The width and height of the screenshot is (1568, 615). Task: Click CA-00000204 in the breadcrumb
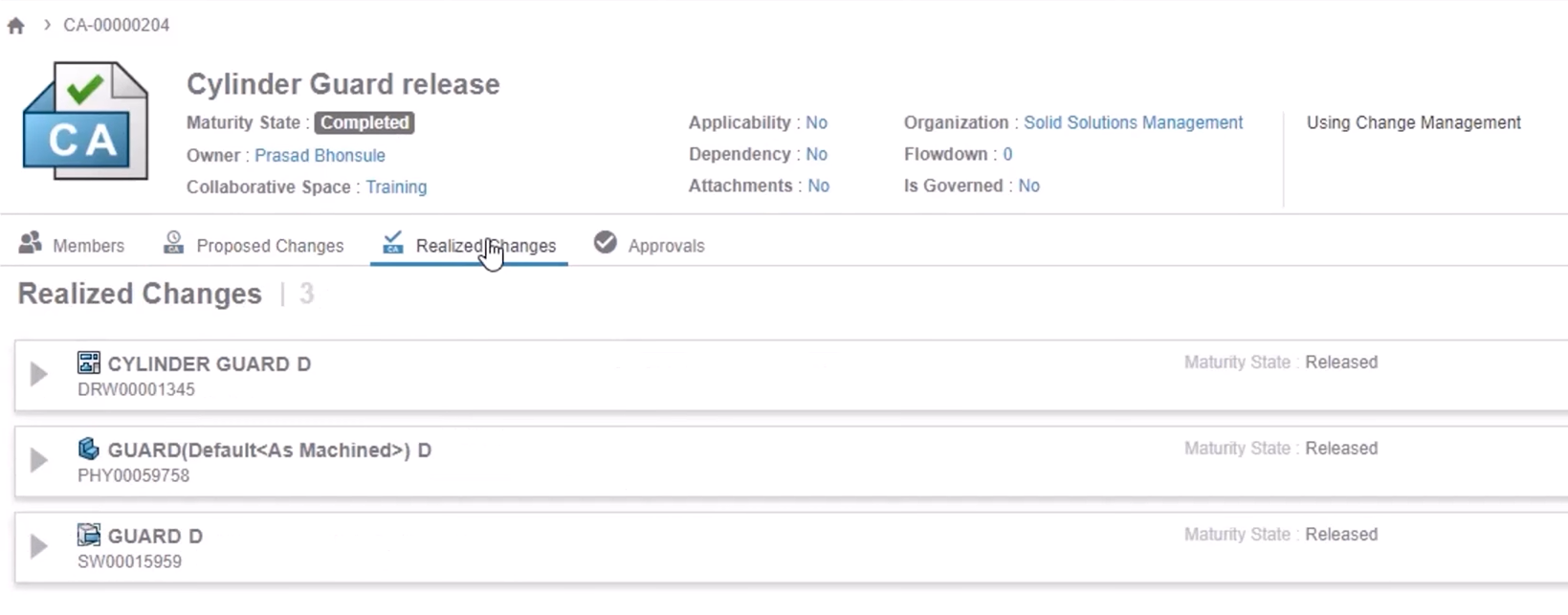point(117,26)
